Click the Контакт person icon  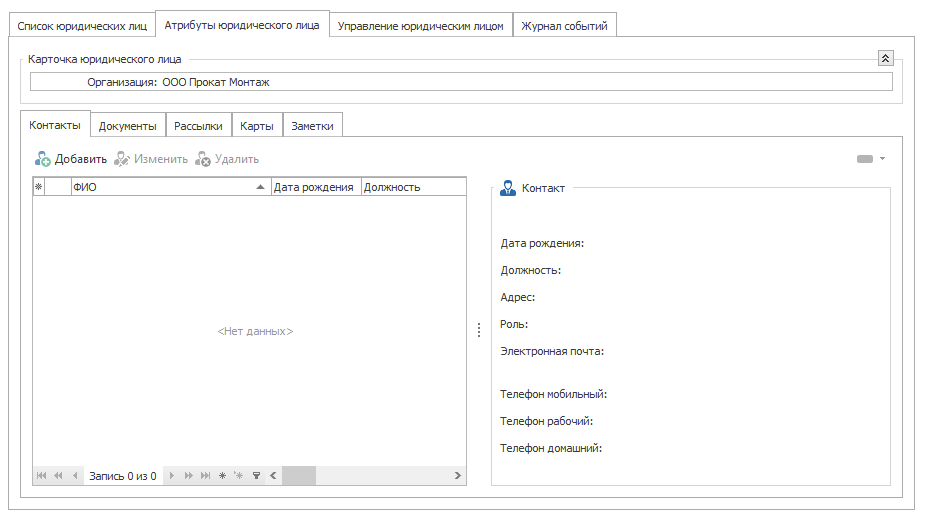click(508, 188)
